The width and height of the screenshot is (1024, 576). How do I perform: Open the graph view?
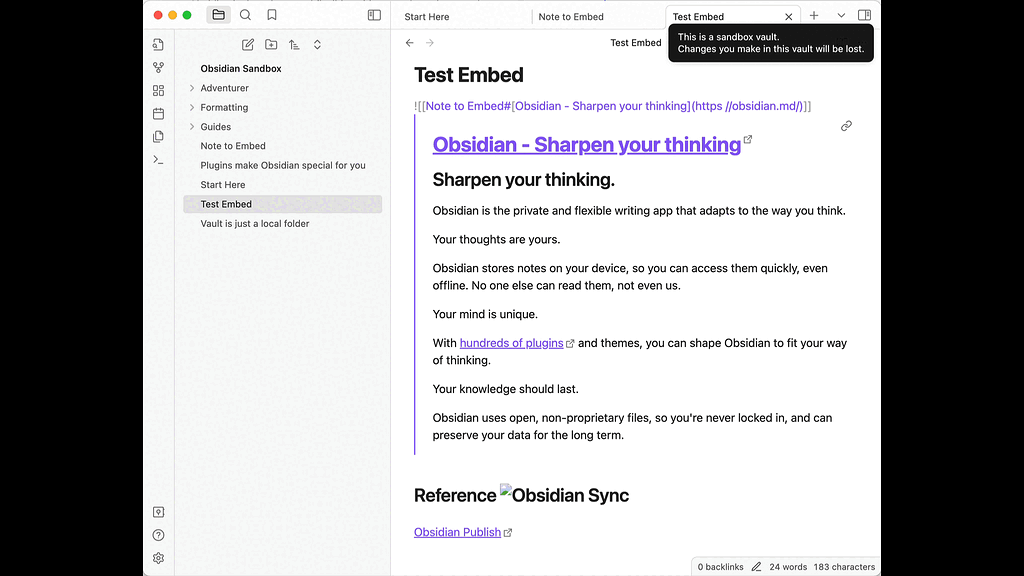(x=158, y=67)
